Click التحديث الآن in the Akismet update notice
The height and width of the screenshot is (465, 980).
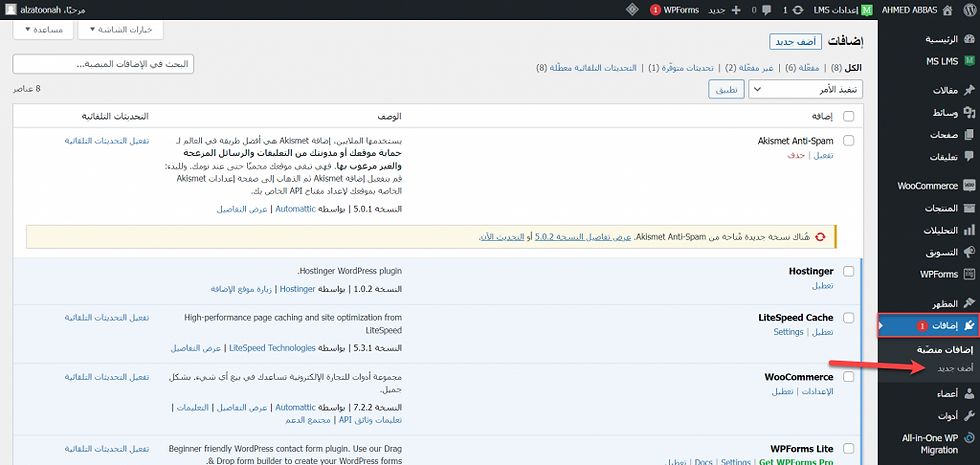502,237
